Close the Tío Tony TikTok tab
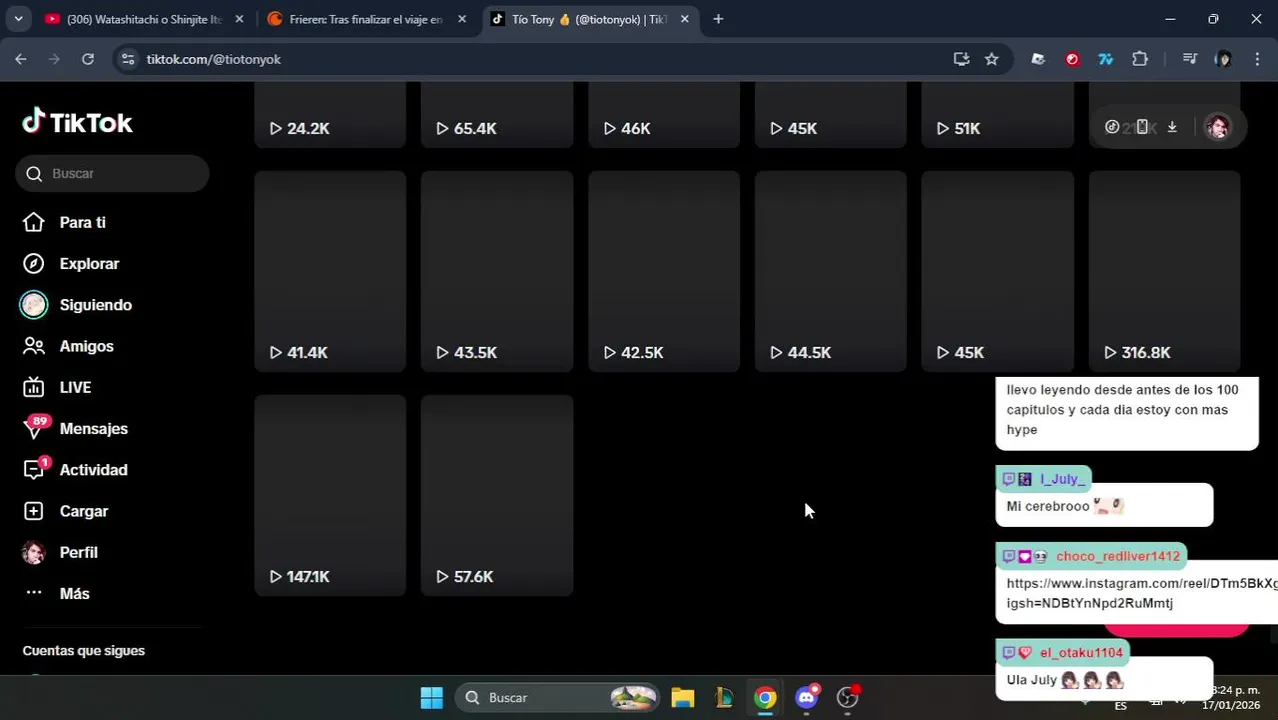Viewport: 1278px width, 720px height. [685, 19]
